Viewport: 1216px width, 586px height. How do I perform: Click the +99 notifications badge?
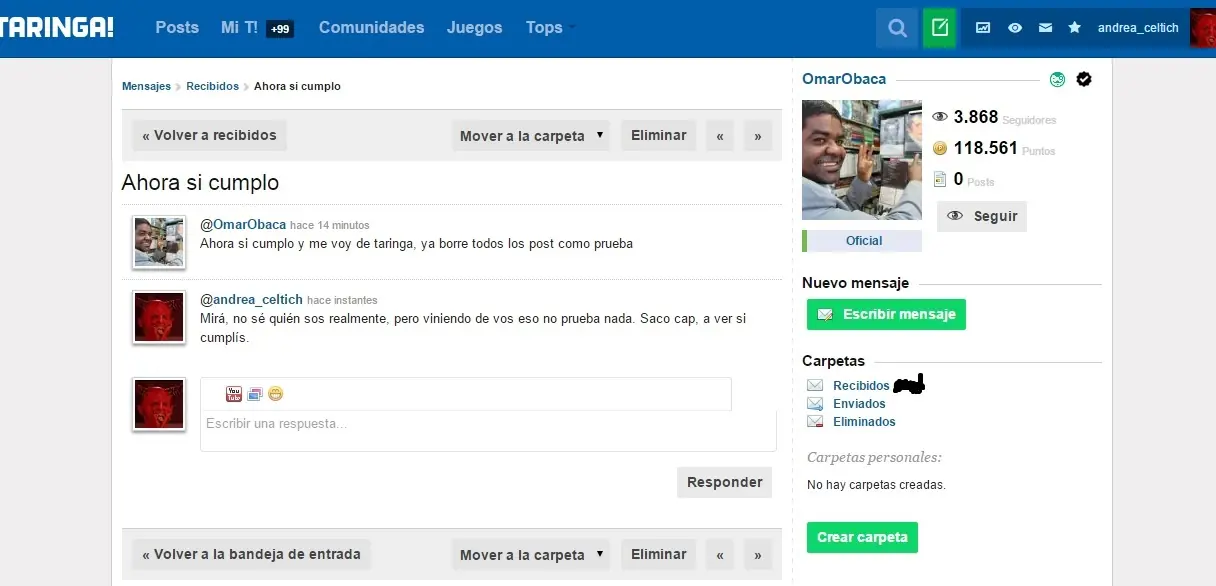(280, 29)
